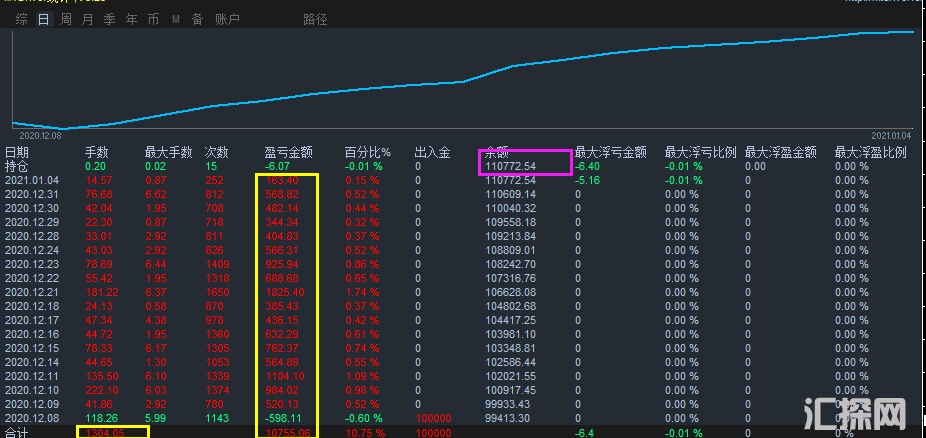The height and width of the screenshot is (438, 926).
Task: Open the 备 notes tab
Action: click(197, 19)
